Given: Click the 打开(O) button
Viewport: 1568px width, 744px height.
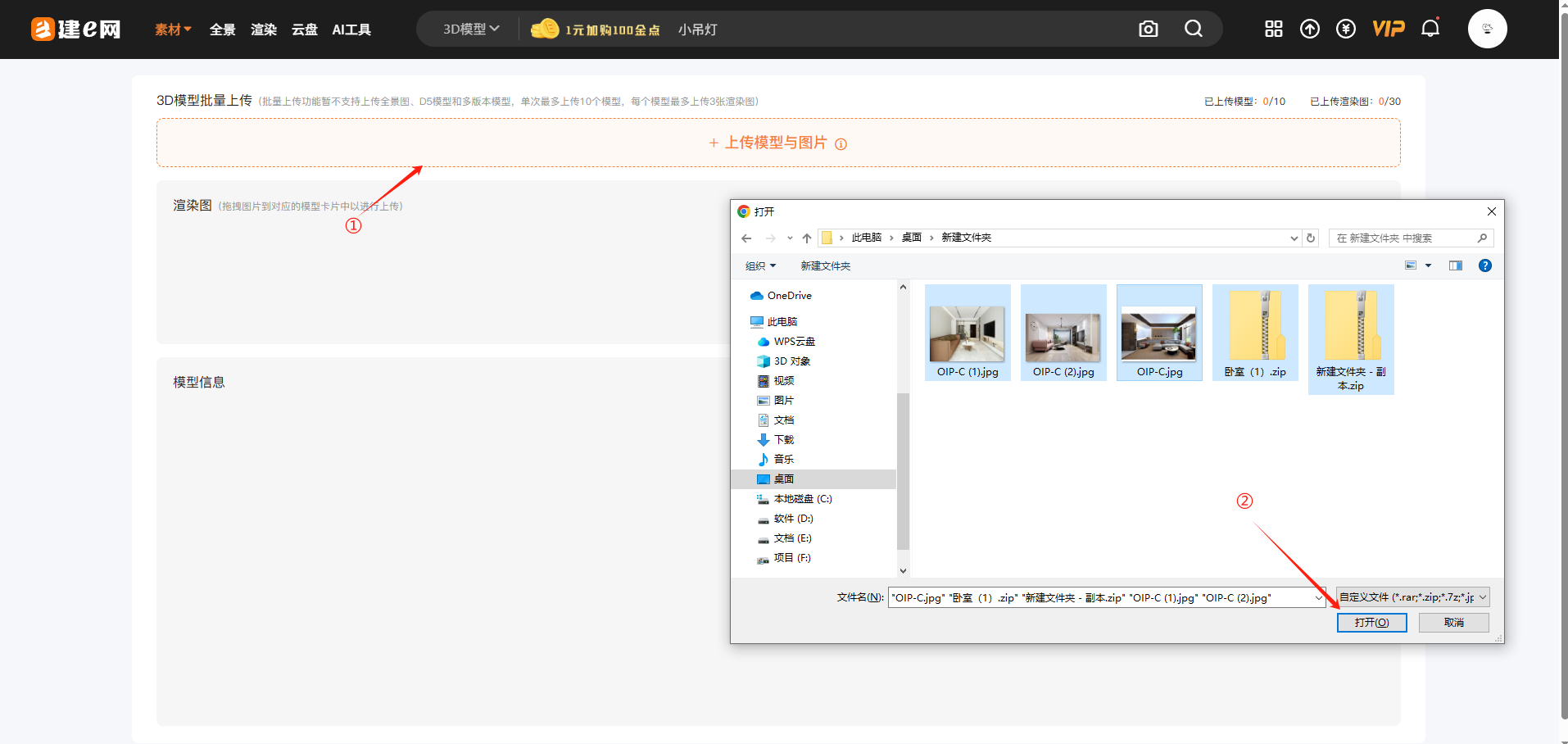Looking at the screenshot, I should 1371,623.
